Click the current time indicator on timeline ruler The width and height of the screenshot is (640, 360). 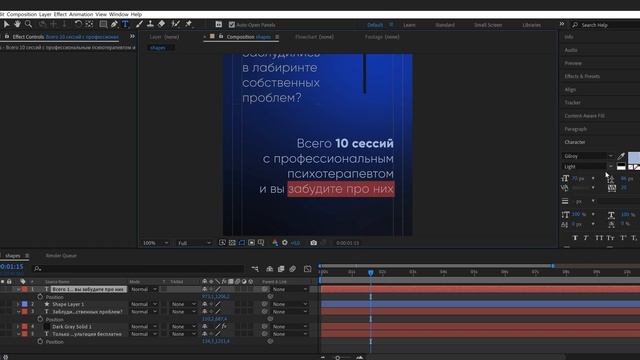[371, 272]
